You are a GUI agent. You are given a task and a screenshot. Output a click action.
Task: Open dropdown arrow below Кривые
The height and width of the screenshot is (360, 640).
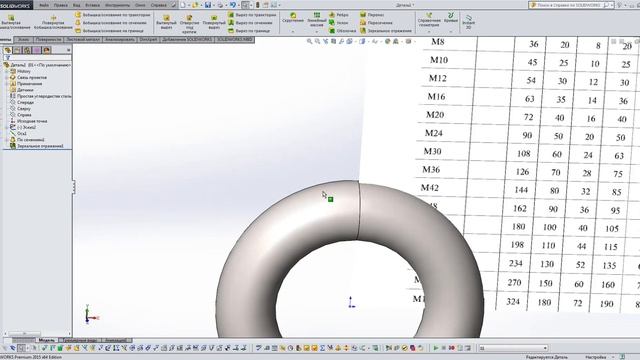[451, 31]
